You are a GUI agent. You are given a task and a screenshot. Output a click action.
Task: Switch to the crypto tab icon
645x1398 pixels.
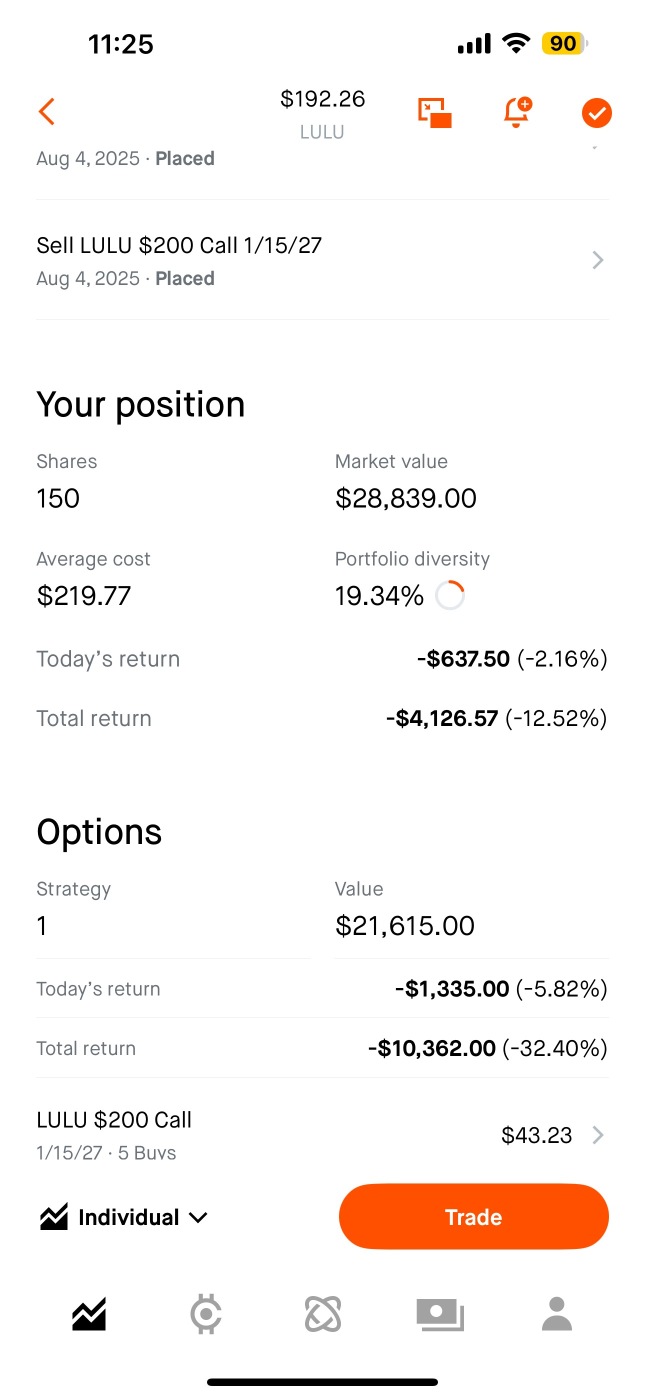click(x=206, y=1314)
